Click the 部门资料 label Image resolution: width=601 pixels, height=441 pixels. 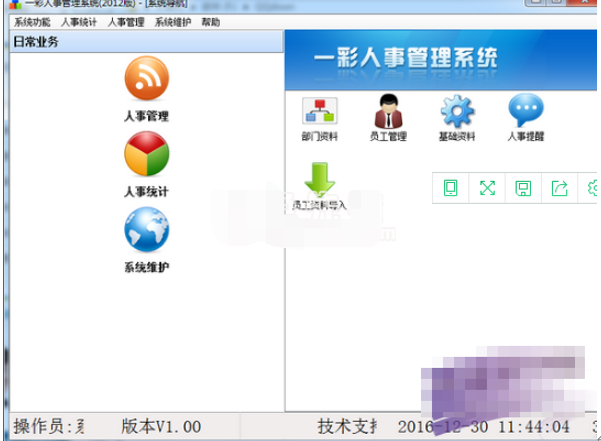click(320, 136)
